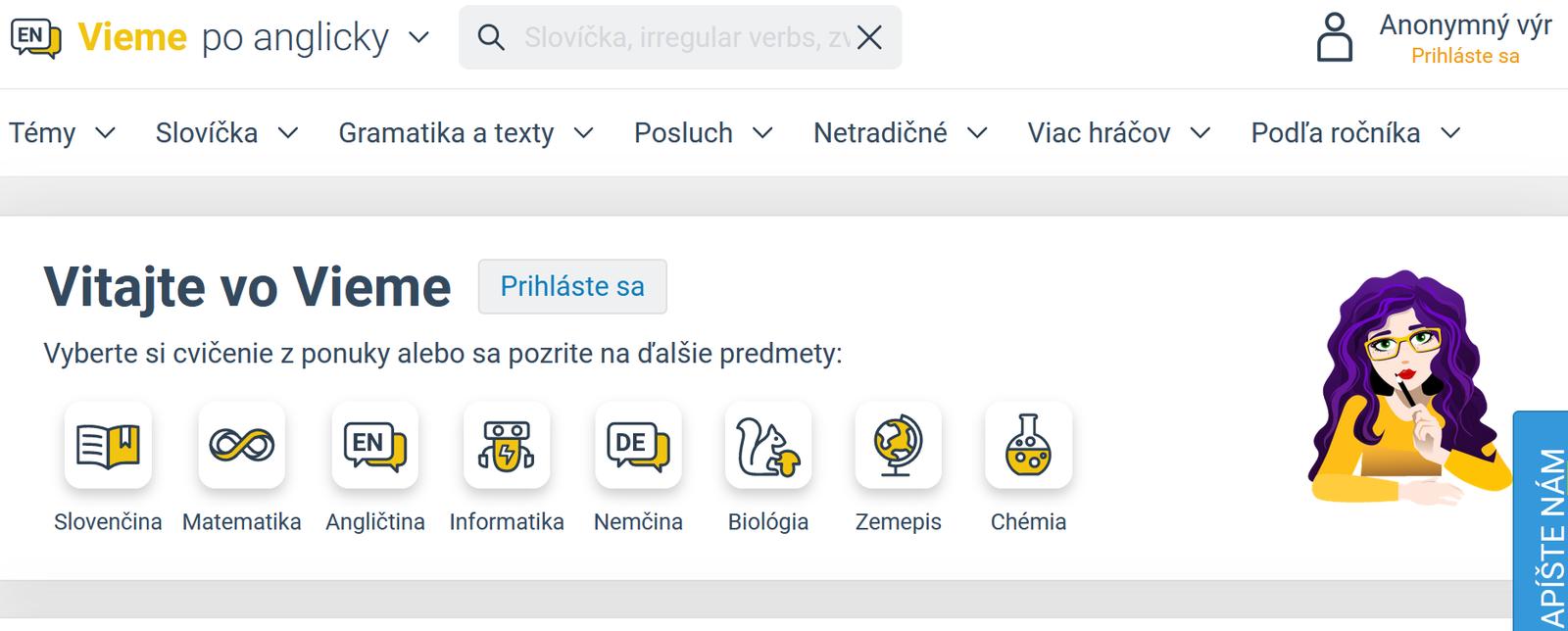This screenshot has height=631, width=1568.
Task: Open the Angličtina EN speech bubble icon
Action: (374, 445)
